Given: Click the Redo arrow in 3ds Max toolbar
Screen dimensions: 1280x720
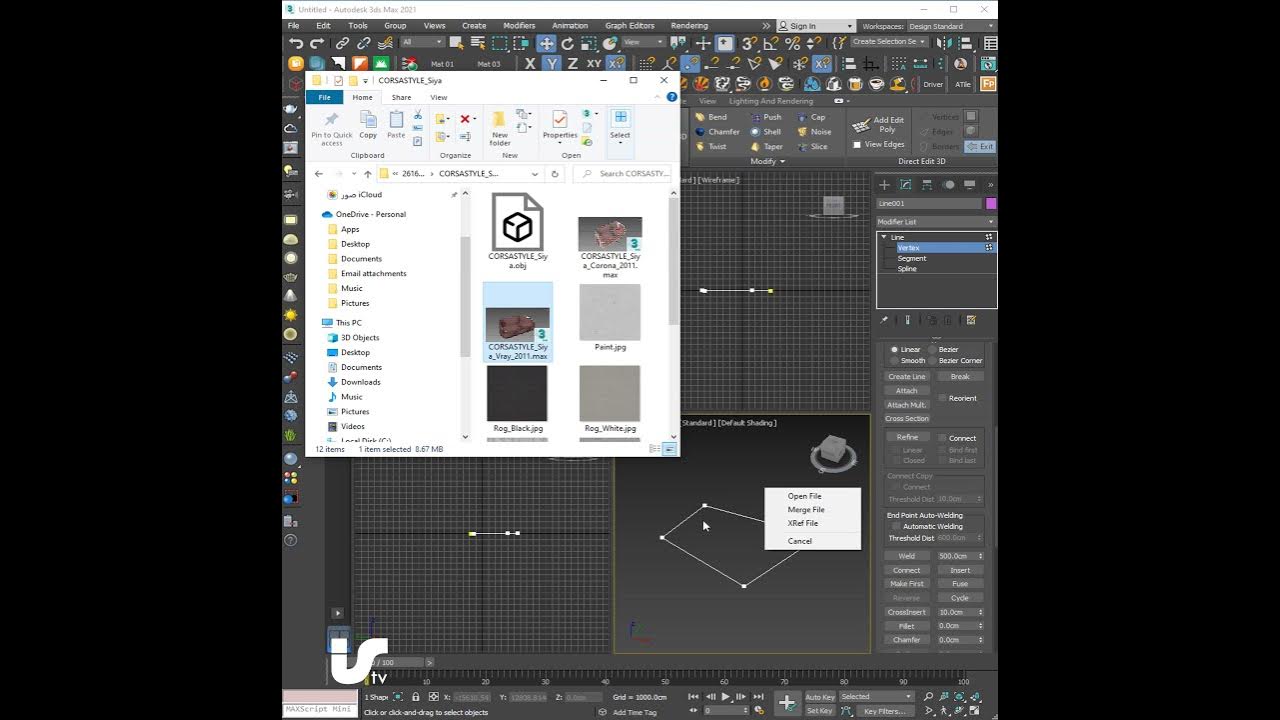Looking at the screenshot, I should (317, 43).
